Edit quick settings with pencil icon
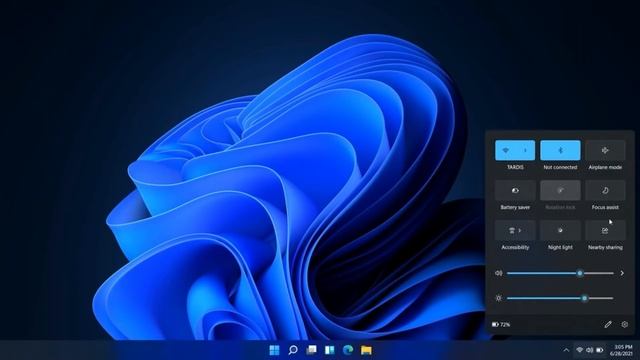This screenshot has width=640, height=360. click(x=608, y=324)
